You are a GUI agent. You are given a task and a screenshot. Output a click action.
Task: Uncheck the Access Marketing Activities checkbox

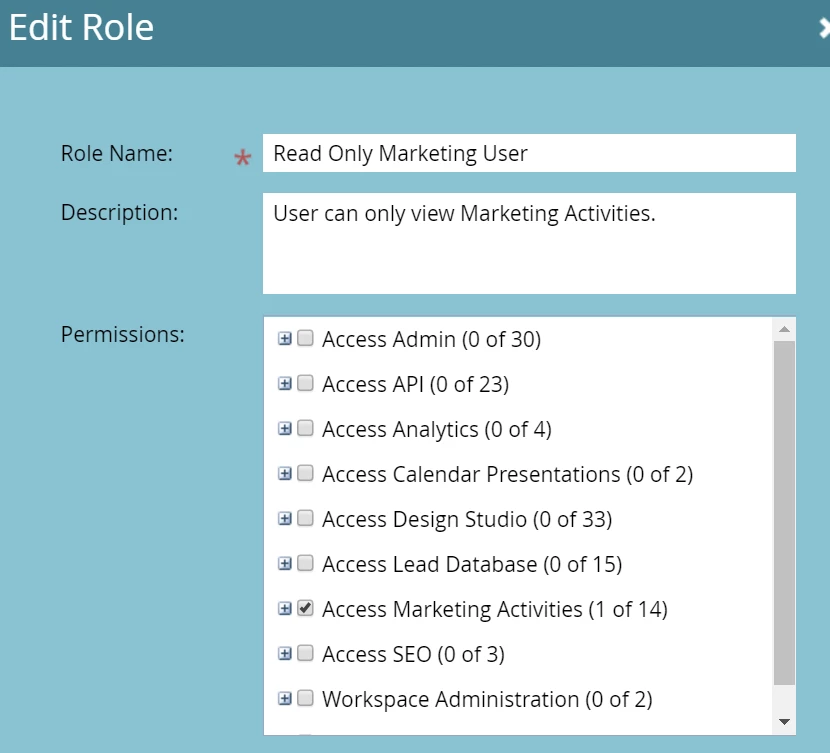[x=306, y=609]
